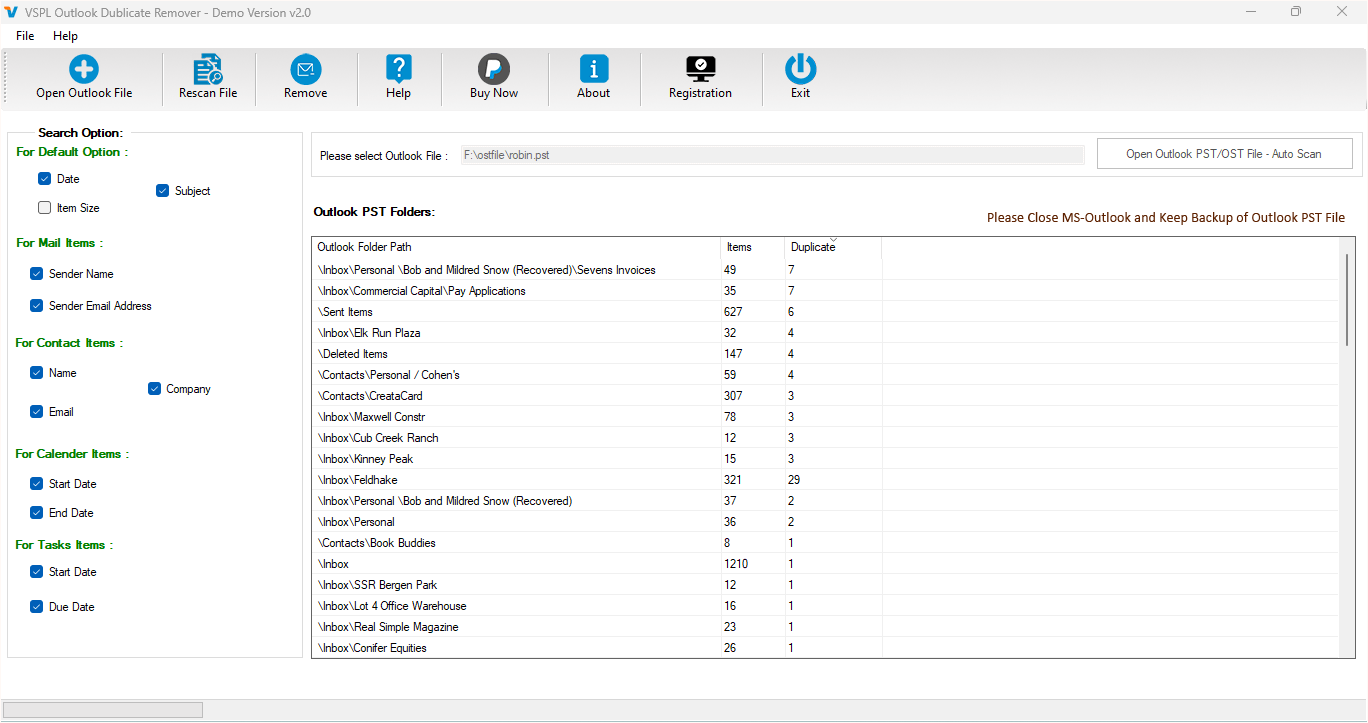Select the \Inbox\Conifer Equities row
This screenshot has height=723, width=1368.
pos(826,648)
